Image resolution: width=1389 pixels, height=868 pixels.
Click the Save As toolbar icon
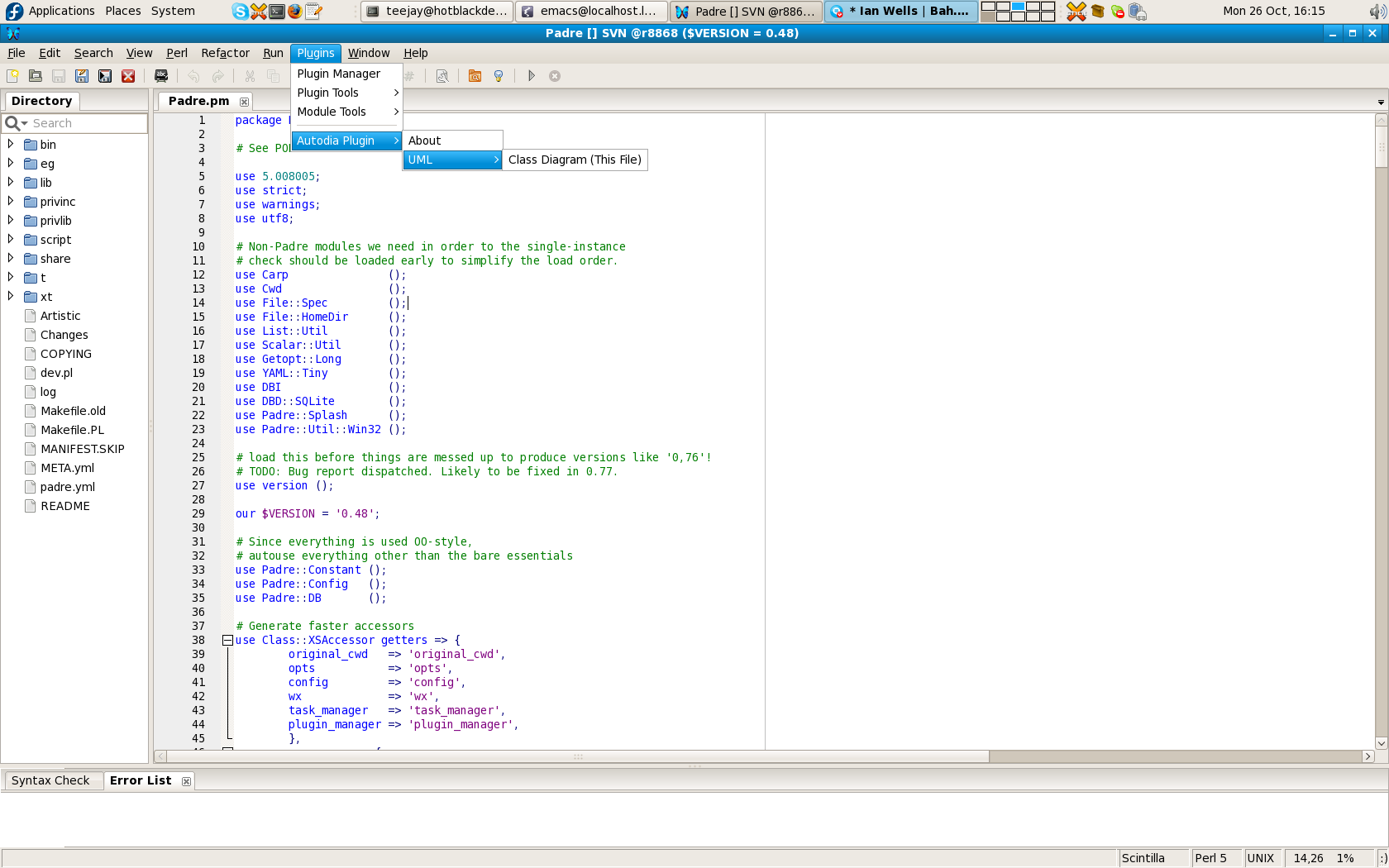tap(82, 76)
